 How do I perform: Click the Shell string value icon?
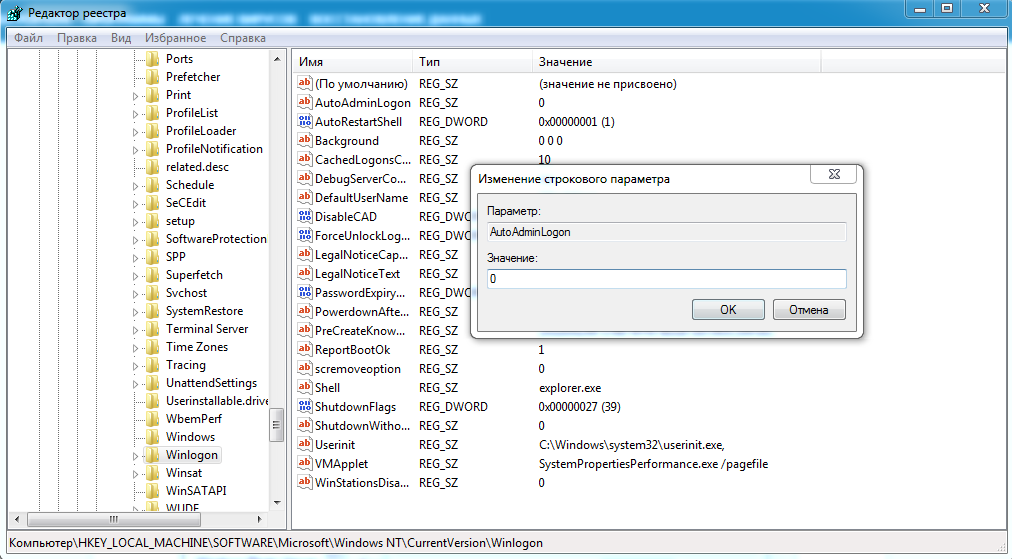305,388
